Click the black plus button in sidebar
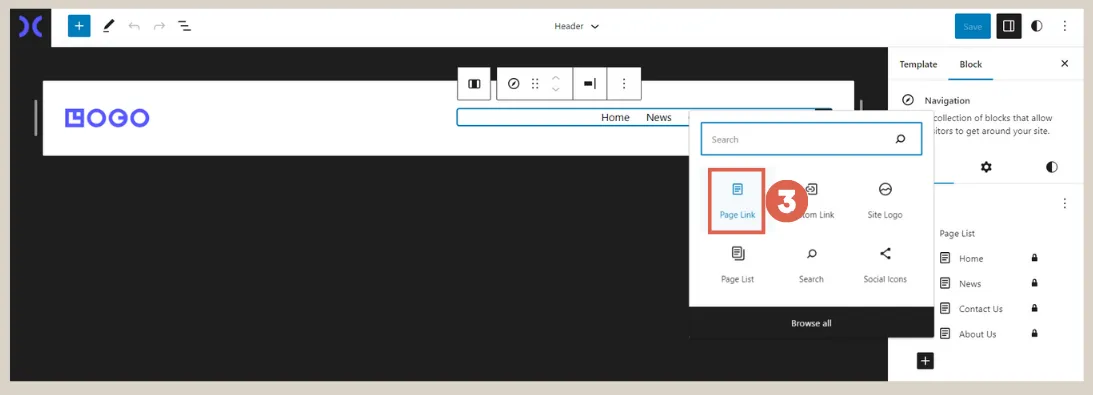The image size is (1093, 395). (925, 361)
